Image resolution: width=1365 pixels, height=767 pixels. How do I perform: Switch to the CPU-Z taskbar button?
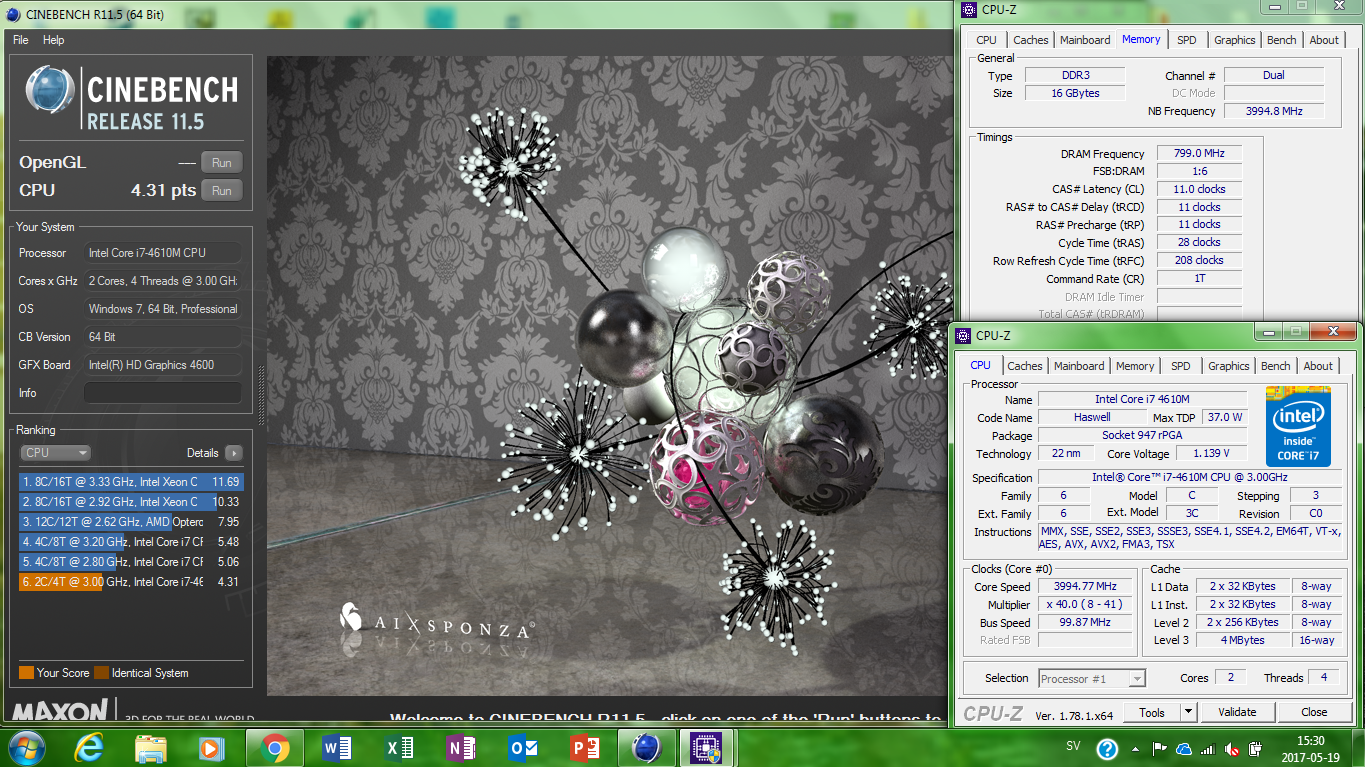click(x=708, y=747)
